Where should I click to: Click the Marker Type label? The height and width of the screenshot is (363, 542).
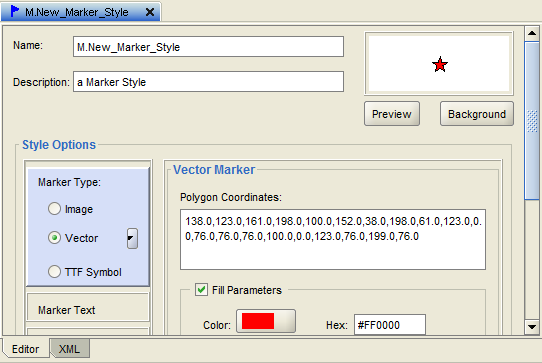pos(69,182)
